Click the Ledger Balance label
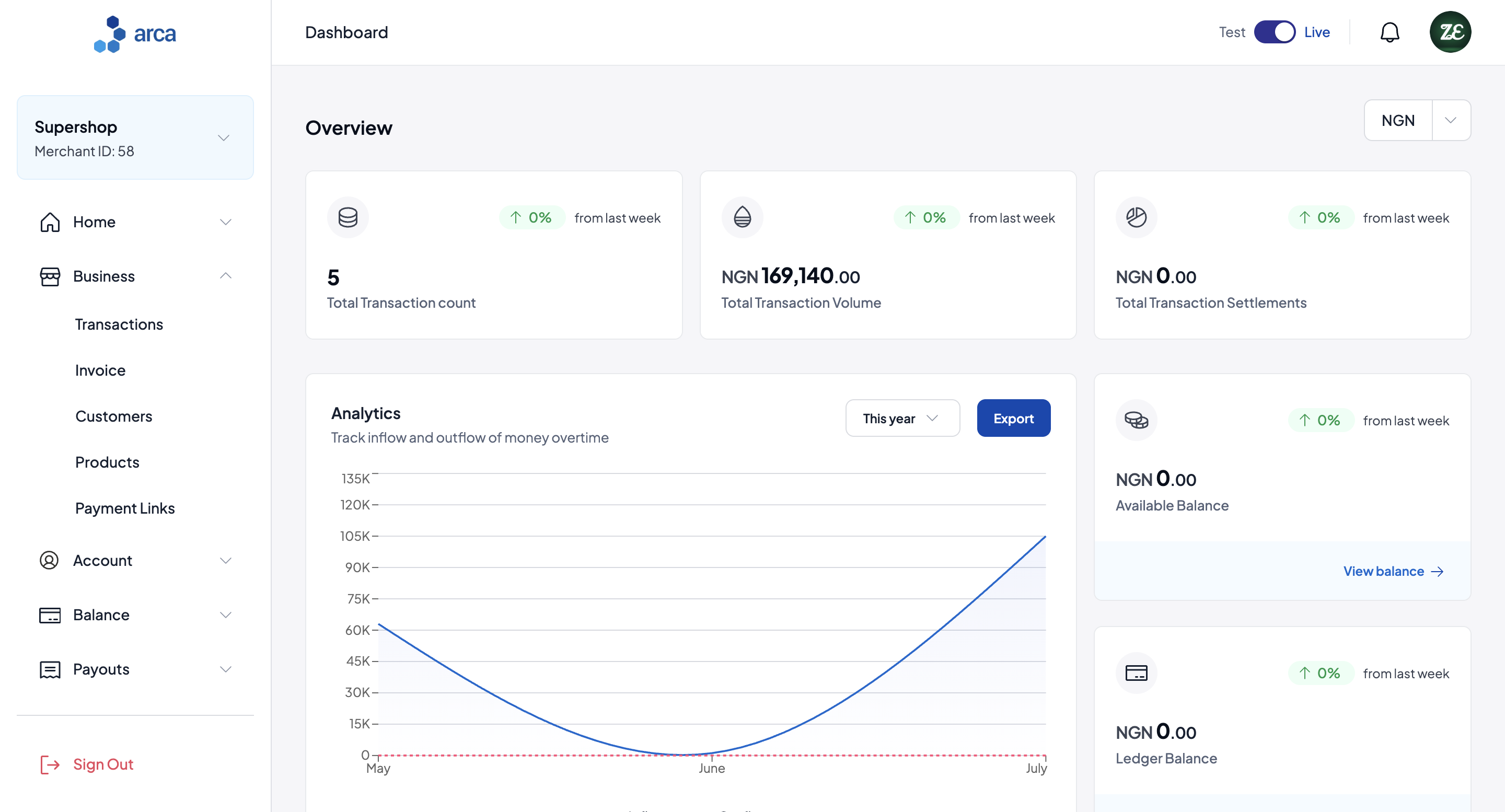Screen dimensions: 1505x812 (1166, 758)
